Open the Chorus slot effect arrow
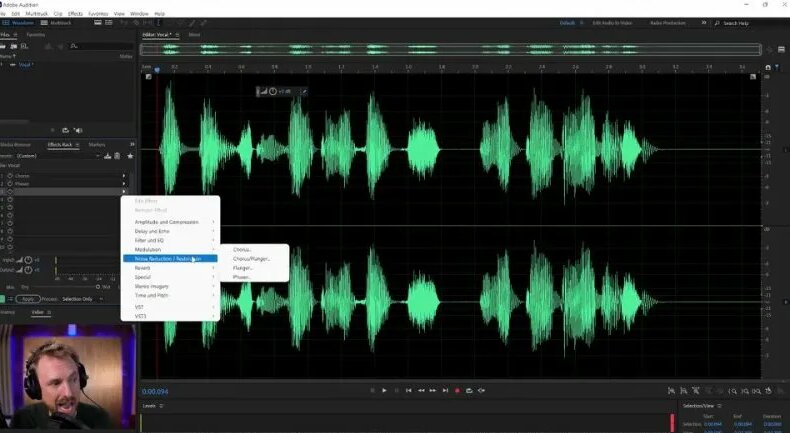 123,176
